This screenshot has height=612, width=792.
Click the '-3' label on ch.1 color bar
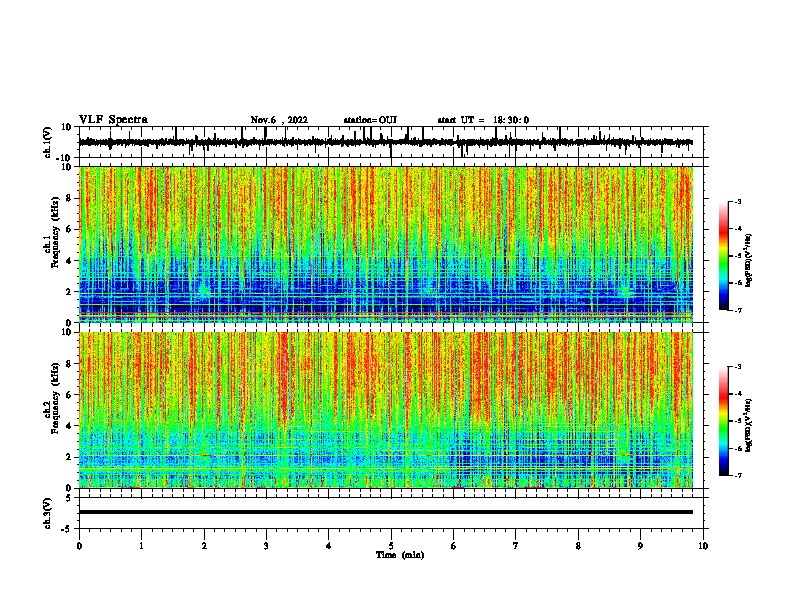[737, 201]
